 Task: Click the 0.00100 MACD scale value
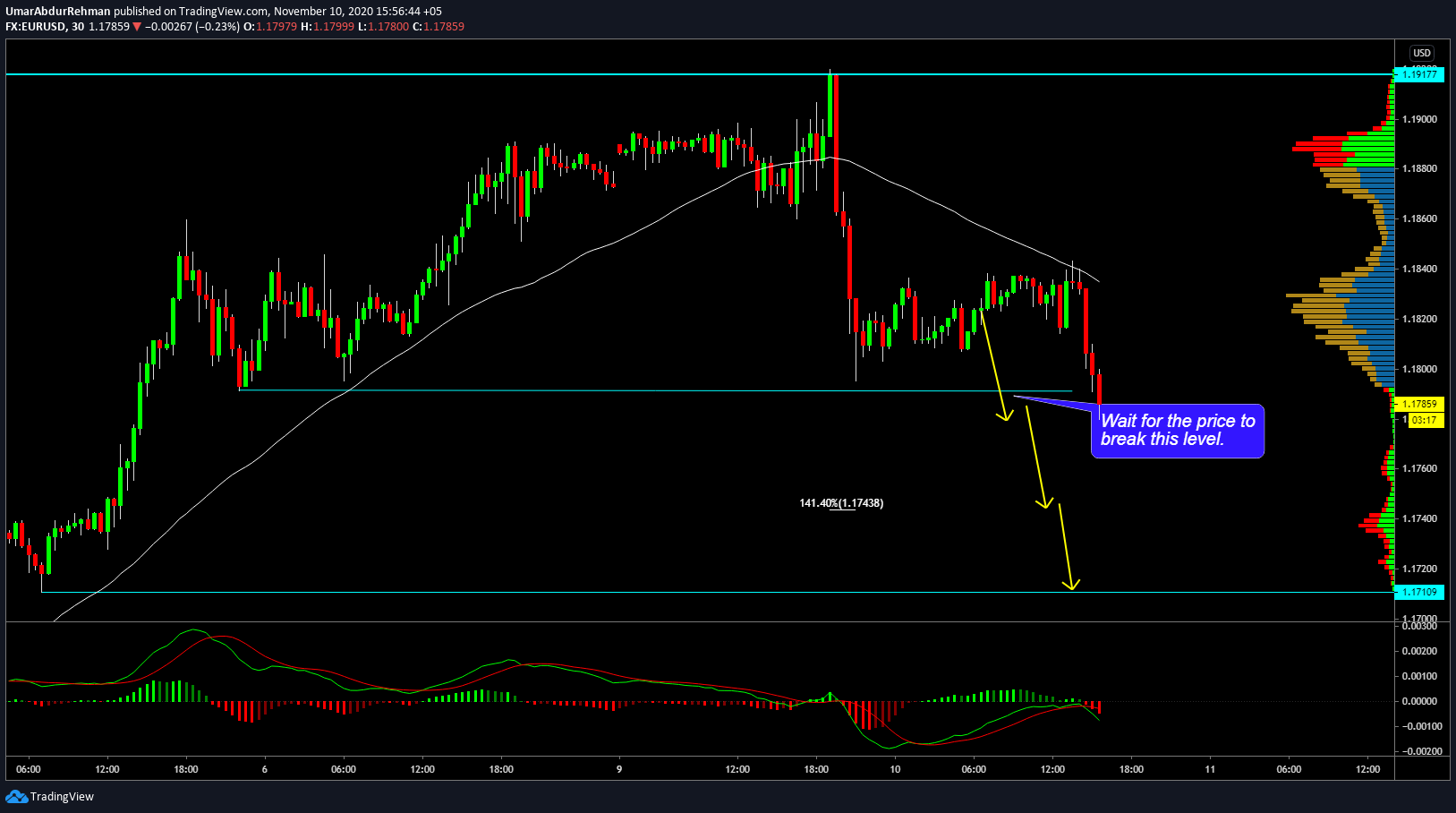[x=1419, y=676]
